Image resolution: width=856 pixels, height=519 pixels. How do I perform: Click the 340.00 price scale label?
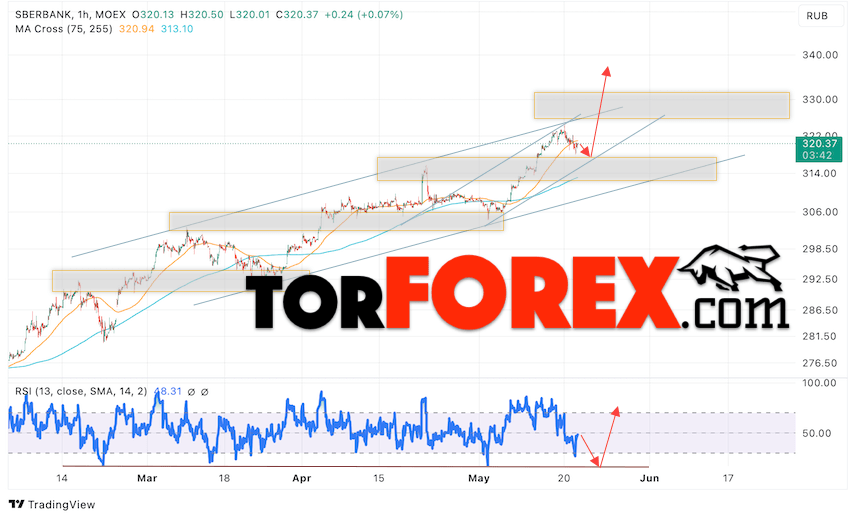[819, 55]
